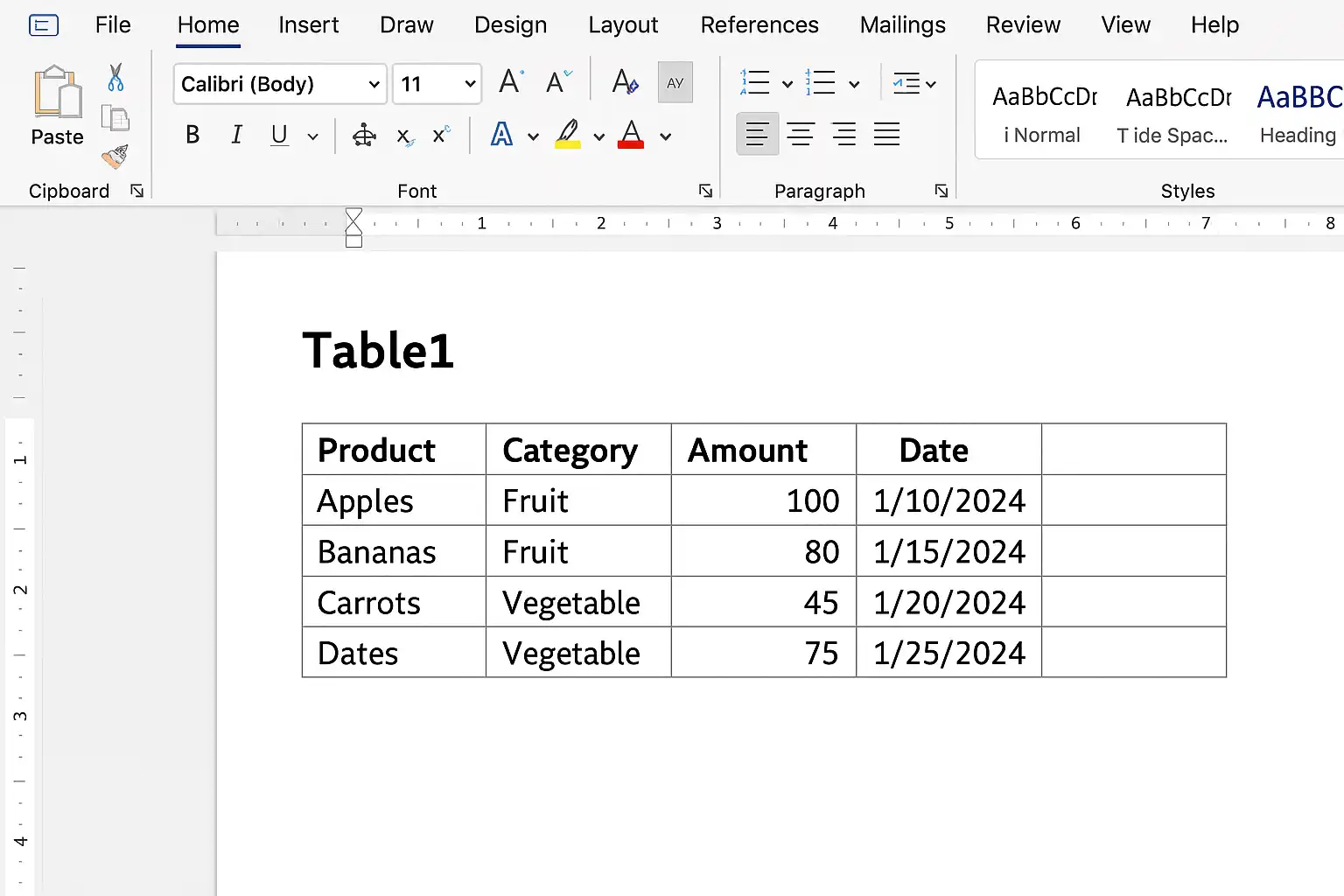Screen dimensions: 1344x896
Task: Click the Apples cell in the table
Action: pos(366,501)
